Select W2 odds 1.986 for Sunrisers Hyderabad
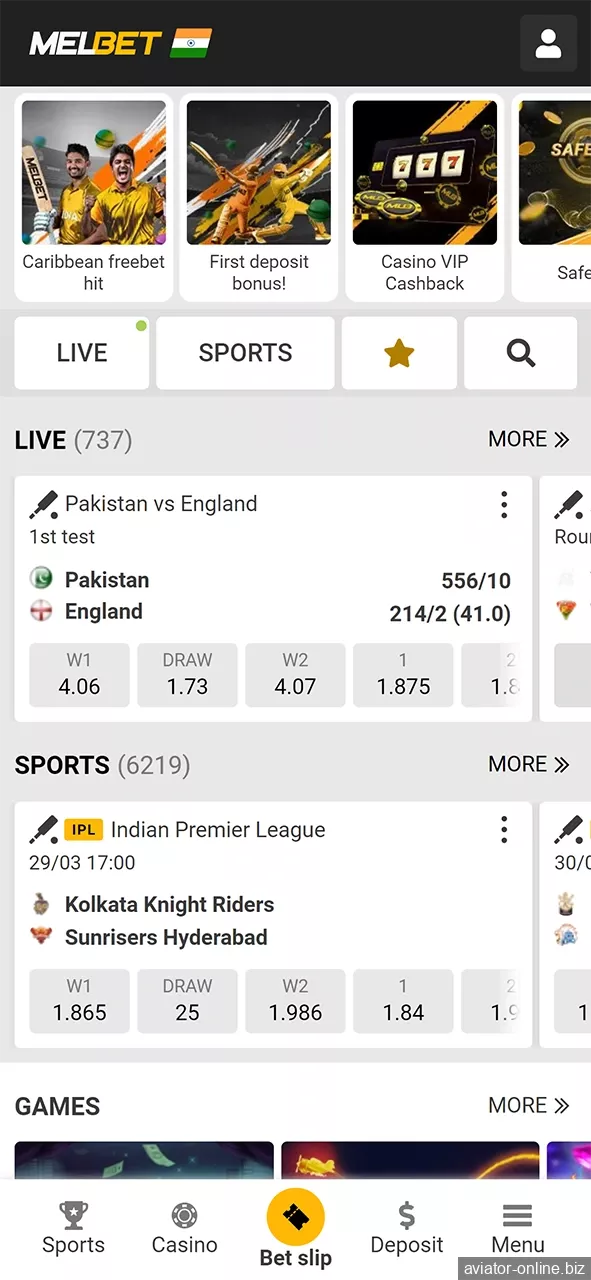 coord(295,1000)
